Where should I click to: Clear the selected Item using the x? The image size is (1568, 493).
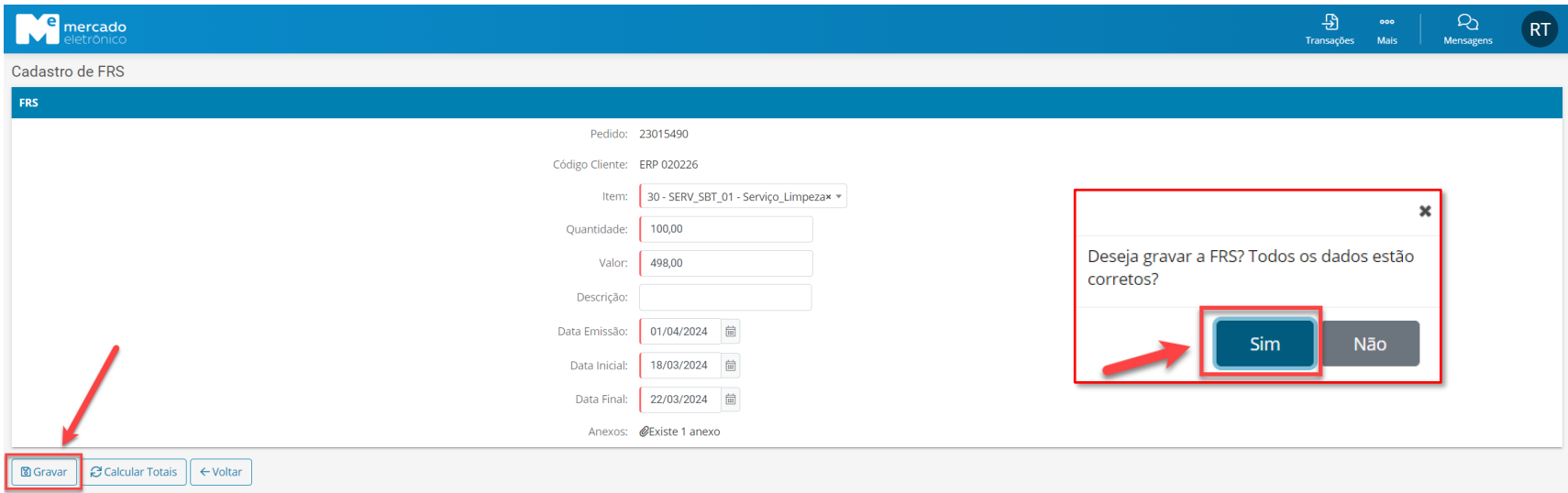coord(828,197)
